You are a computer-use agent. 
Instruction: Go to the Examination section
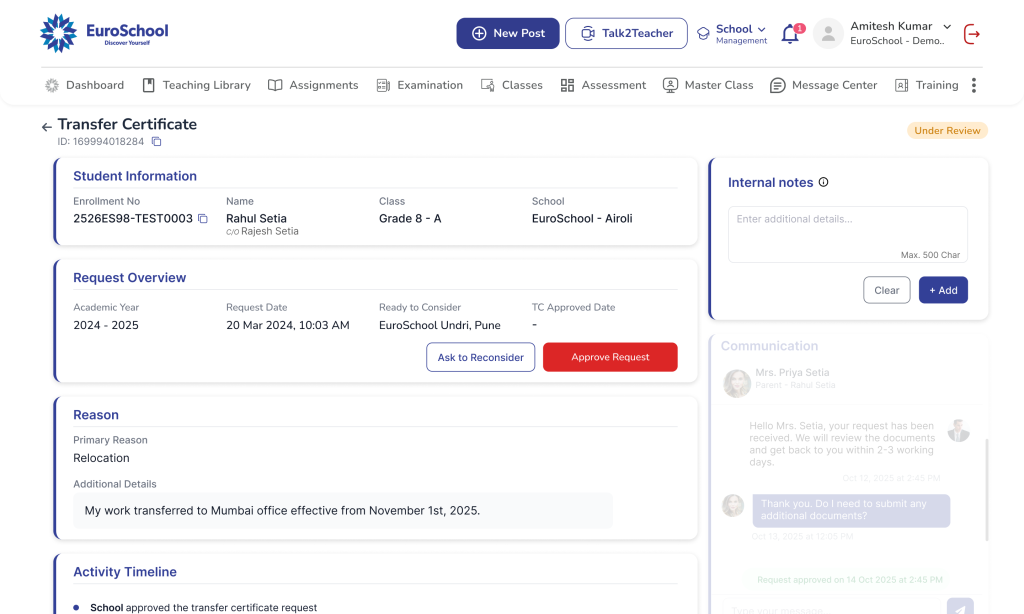[419, 86]
